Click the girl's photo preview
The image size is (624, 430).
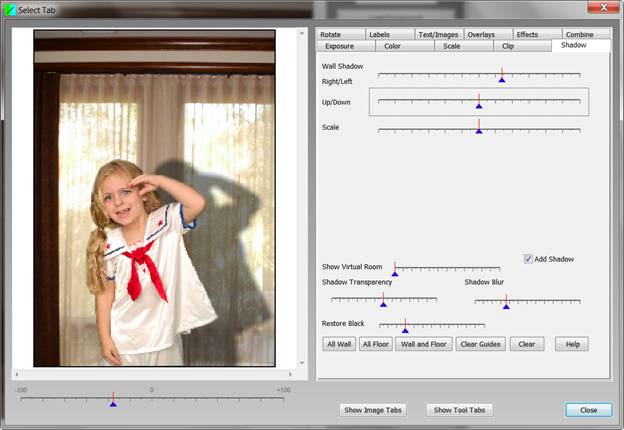tap(154, 198)
